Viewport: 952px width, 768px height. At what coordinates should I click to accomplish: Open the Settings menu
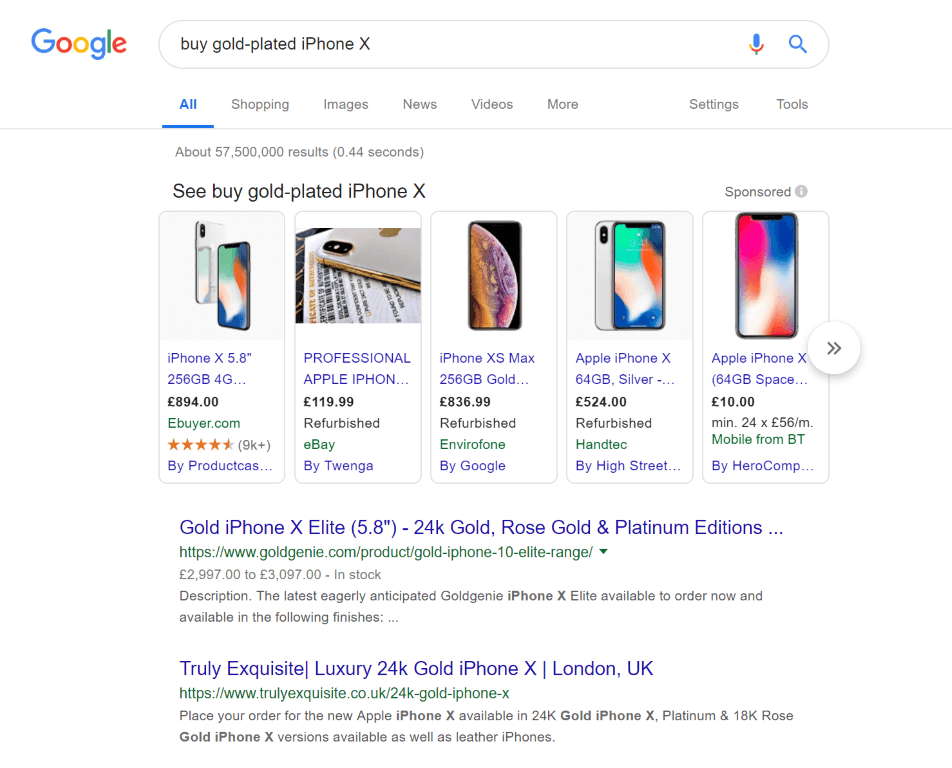[x=713, y=104]
